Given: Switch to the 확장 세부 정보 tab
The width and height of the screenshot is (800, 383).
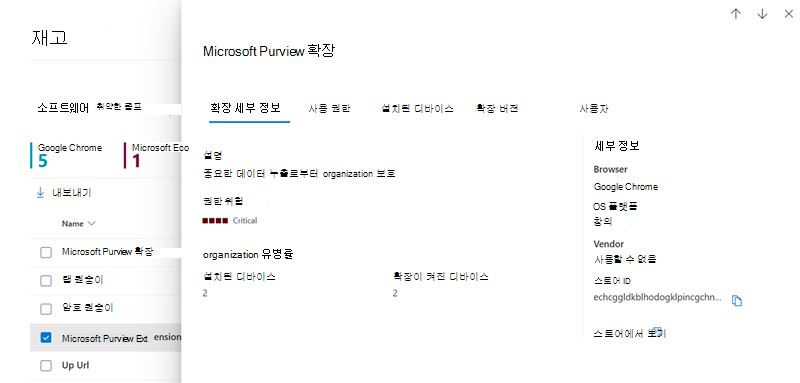Looking at the screenshot, I should (246, 109).
